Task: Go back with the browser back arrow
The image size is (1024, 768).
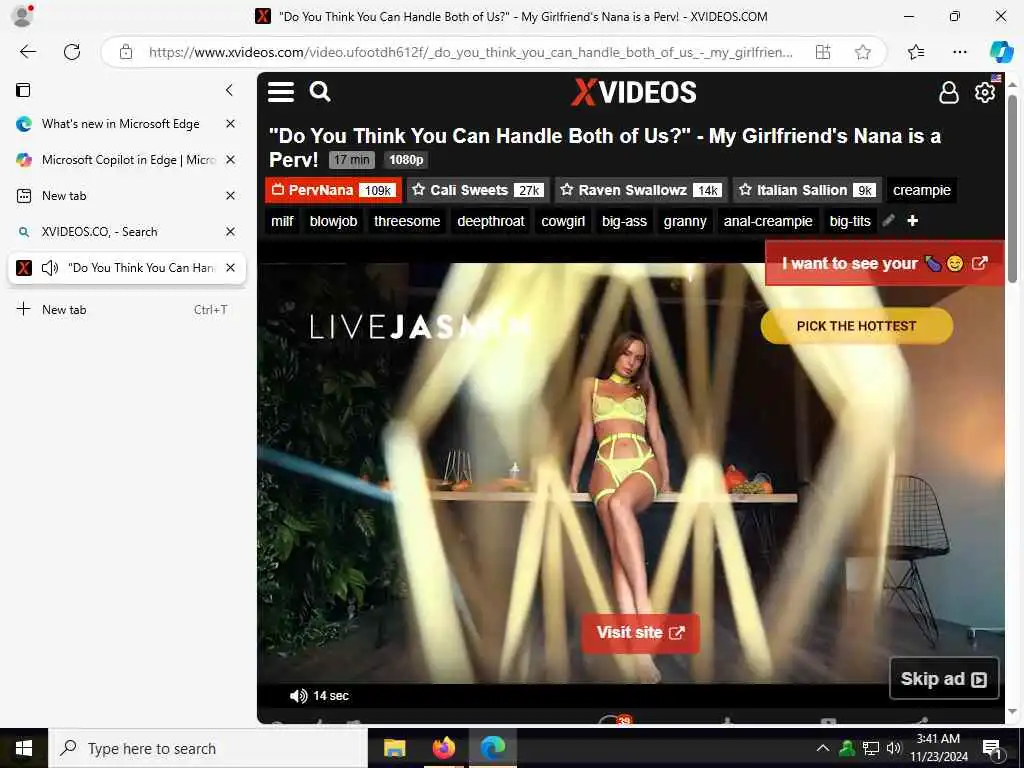Action: coord(28,52)
